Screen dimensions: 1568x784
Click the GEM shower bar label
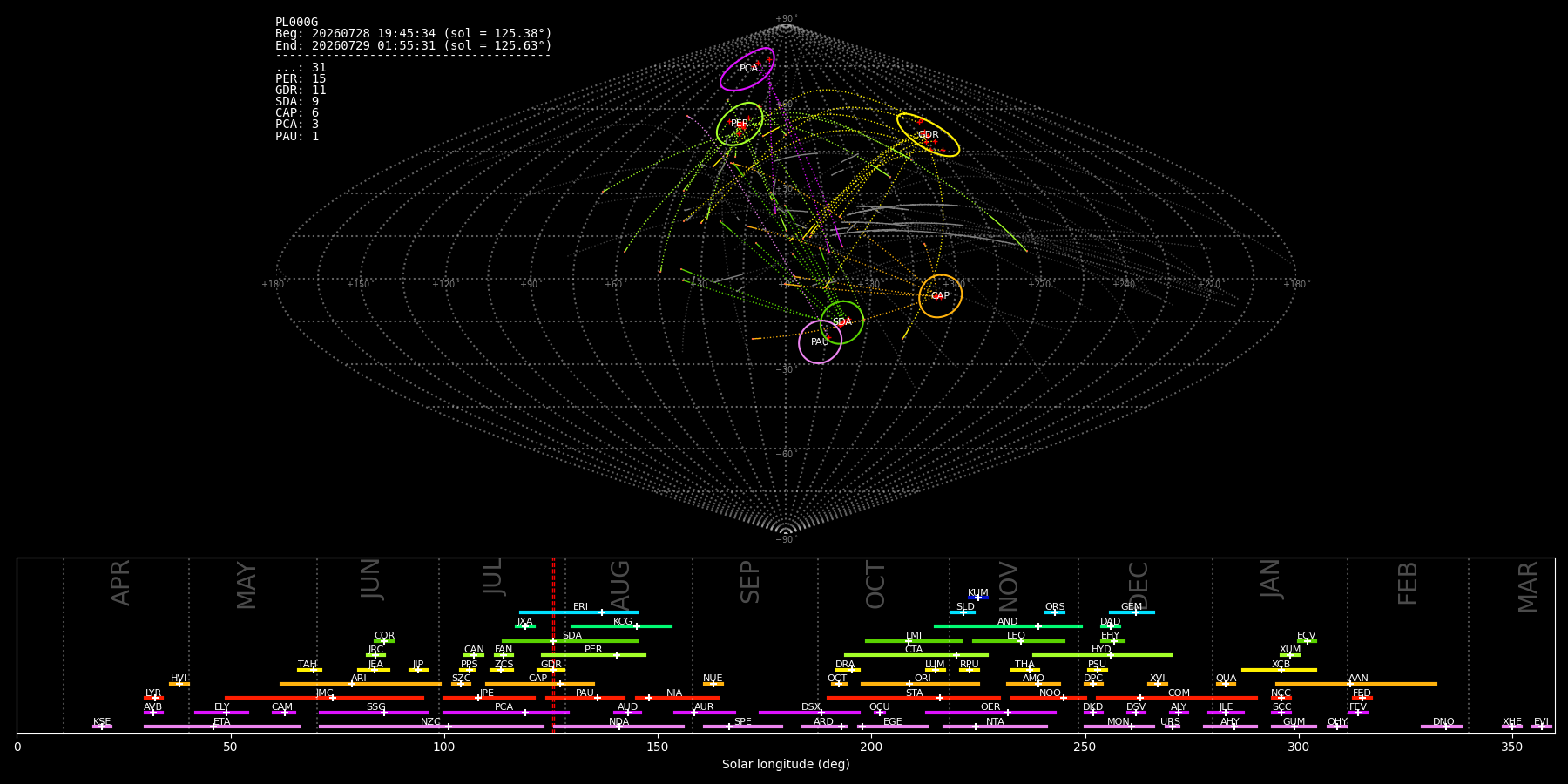1132,607
